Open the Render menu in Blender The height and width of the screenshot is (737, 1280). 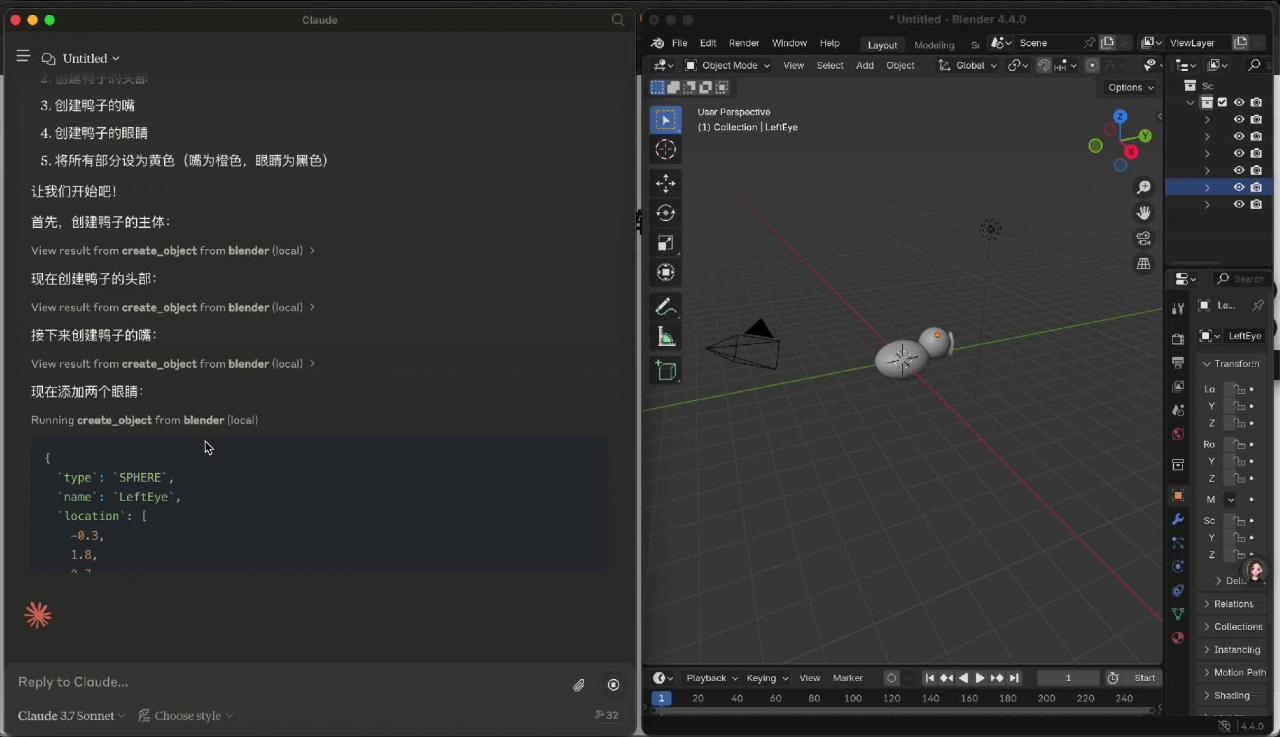click(744, 44)
